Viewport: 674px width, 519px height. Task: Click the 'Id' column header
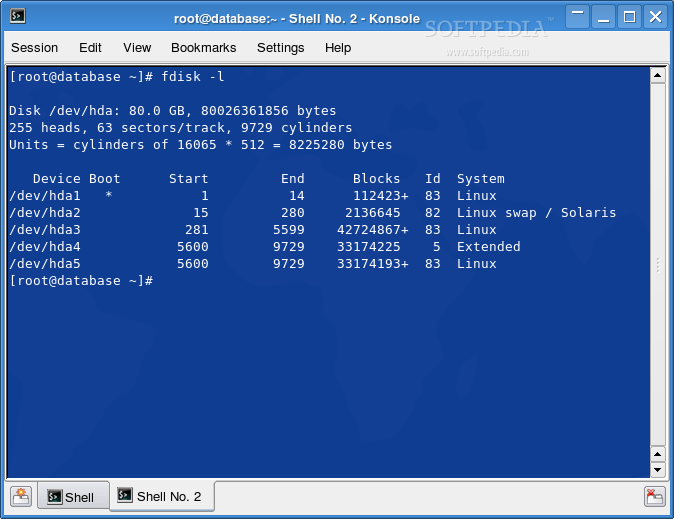coord(432,178)
